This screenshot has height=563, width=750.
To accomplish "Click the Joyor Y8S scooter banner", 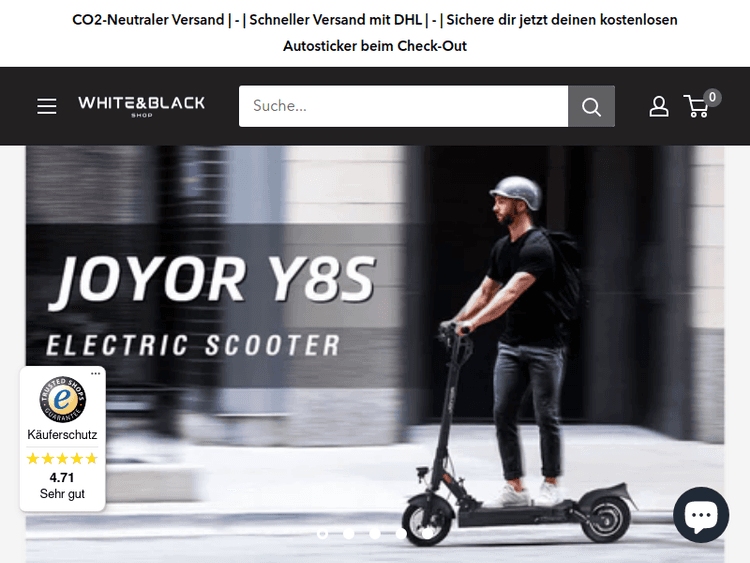I will 375,354.
